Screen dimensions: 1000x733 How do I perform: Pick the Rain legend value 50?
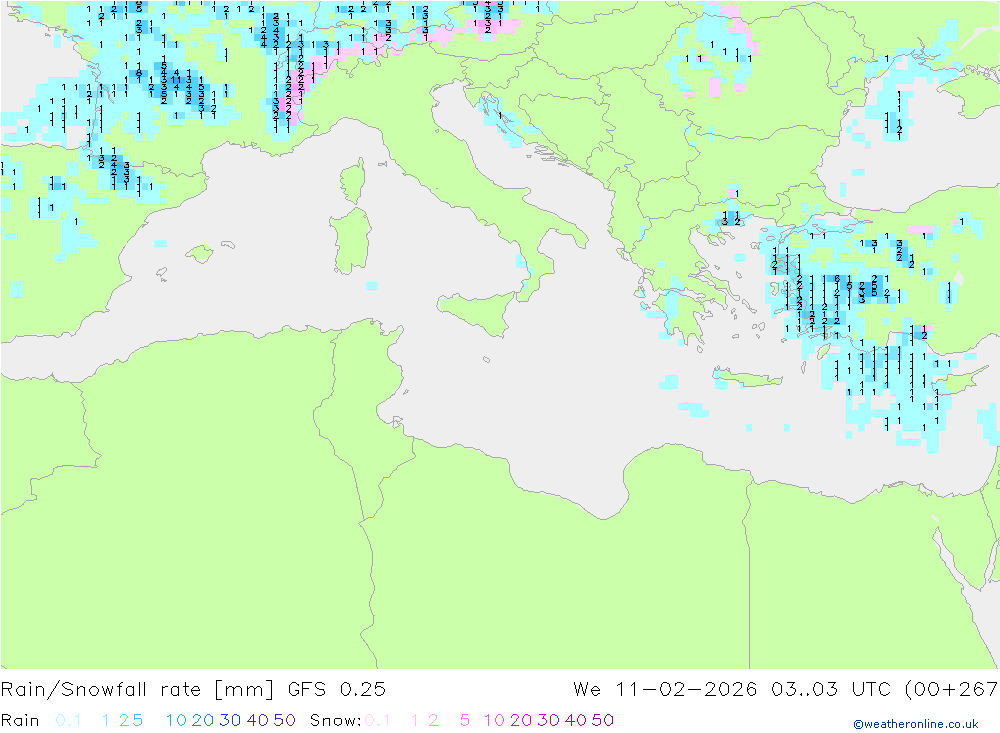284,720
